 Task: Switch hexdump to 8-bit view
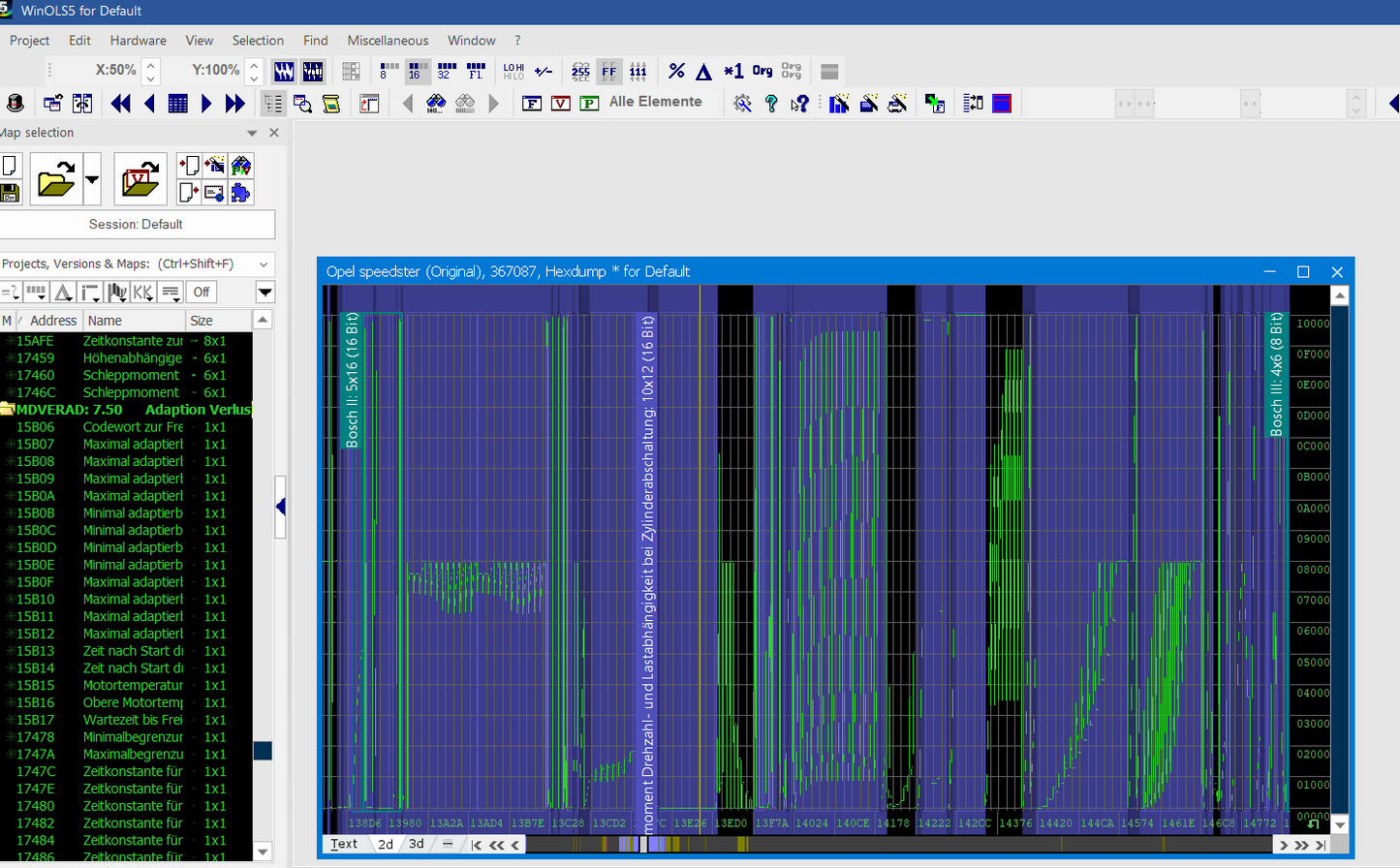(389, 72)
